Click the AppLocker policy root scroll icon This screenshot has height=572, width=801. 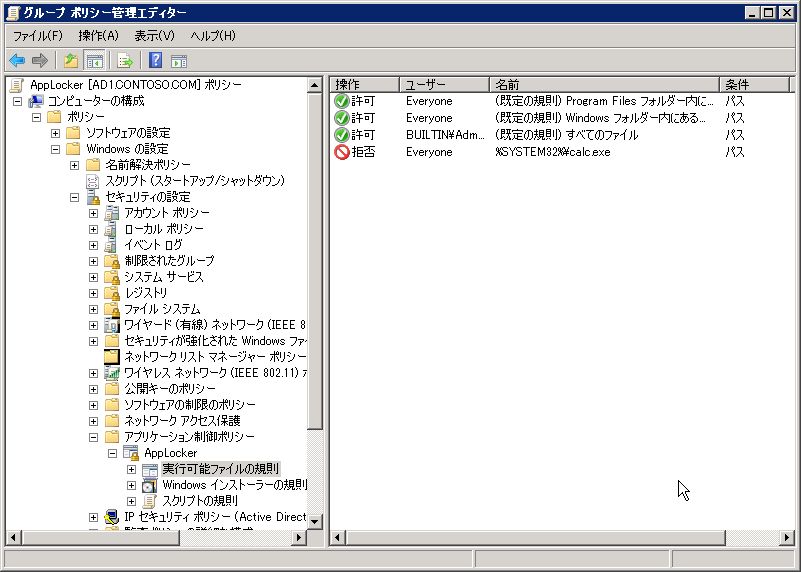[x=17, y=85]
